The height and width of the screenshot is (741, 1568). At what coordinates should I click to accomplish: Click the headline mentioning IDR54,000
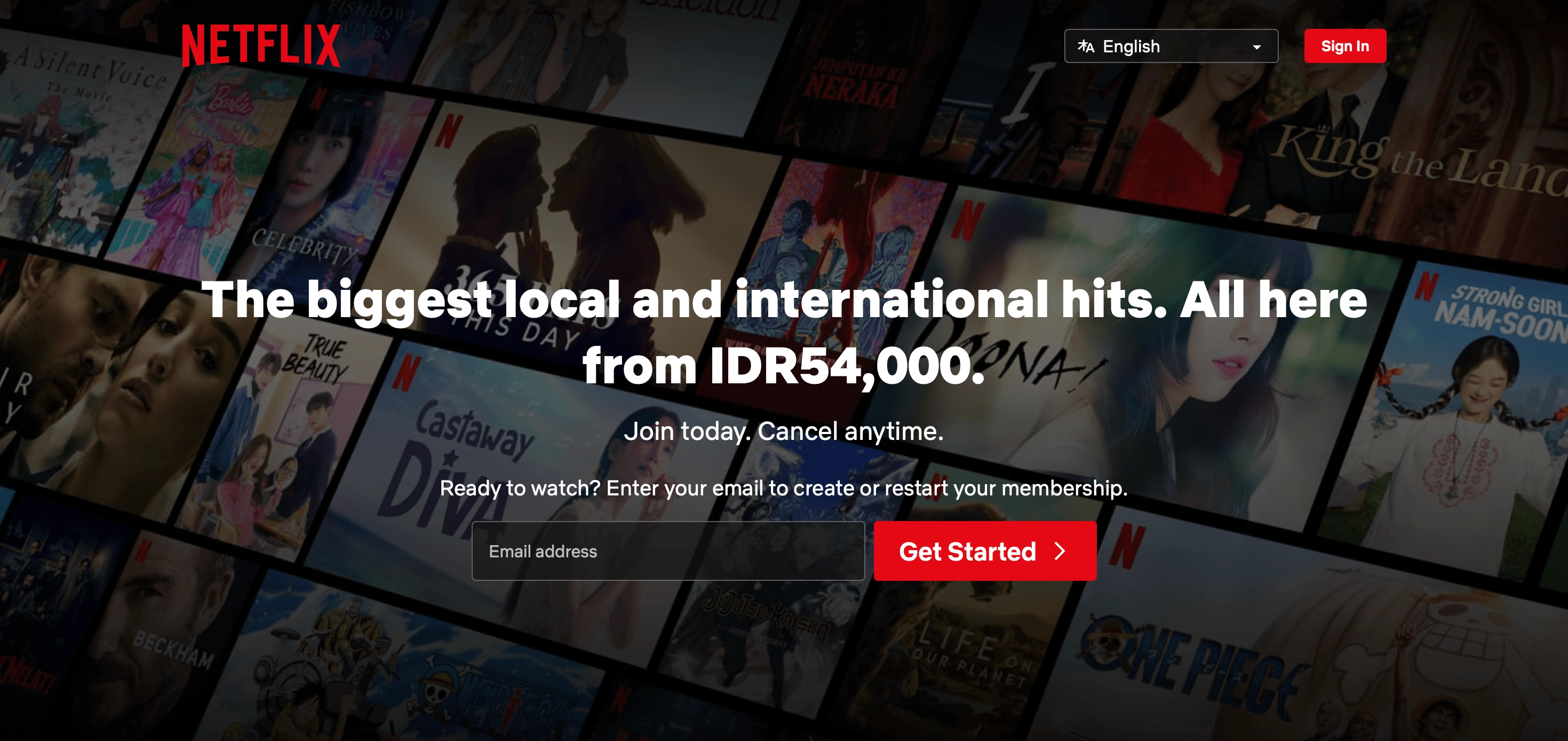pyautogui.click(x=784, y=333)
